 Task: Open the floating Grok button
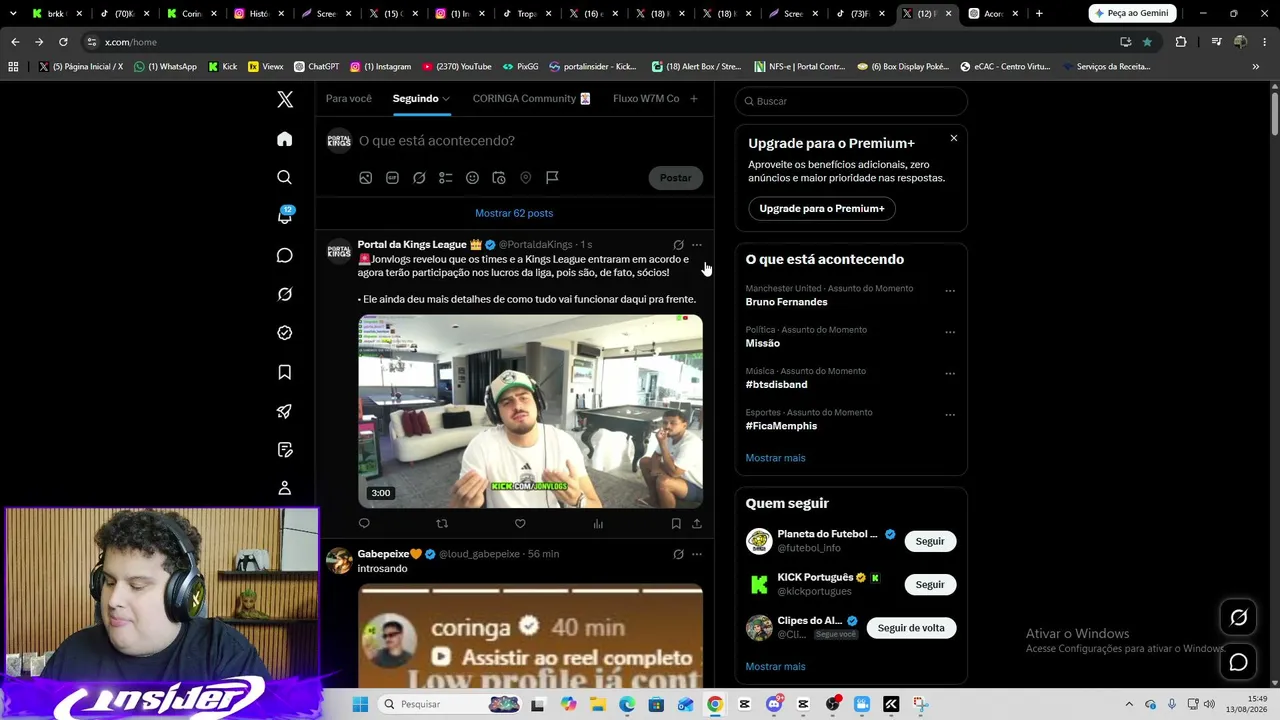coord(1238,618)
